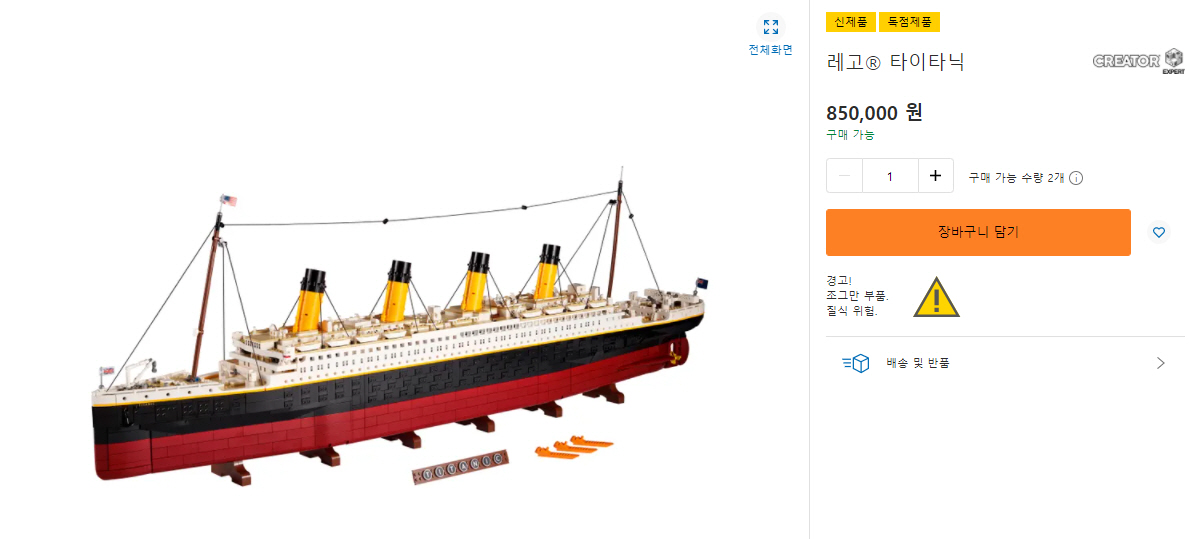Viewport: 1189px width, 539px height.
Task: Click the 신제품 yellow badge
Action: pos(850,22)
